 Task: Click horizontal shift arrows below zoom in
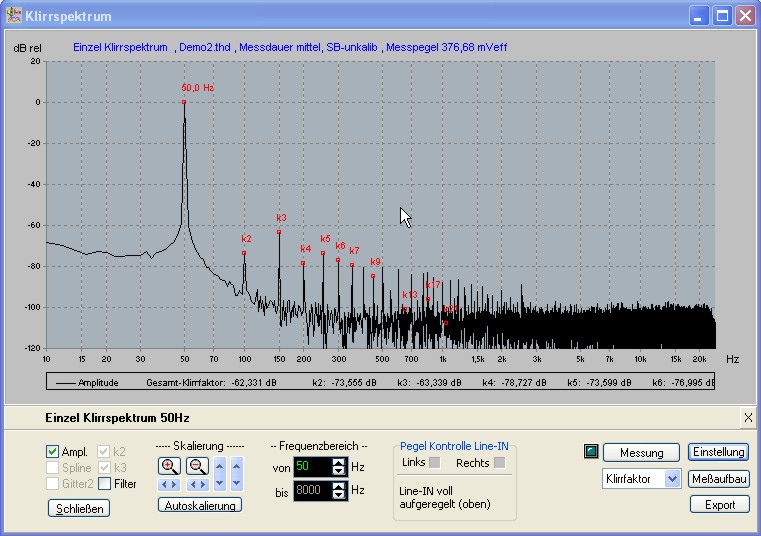click(169, 485)
